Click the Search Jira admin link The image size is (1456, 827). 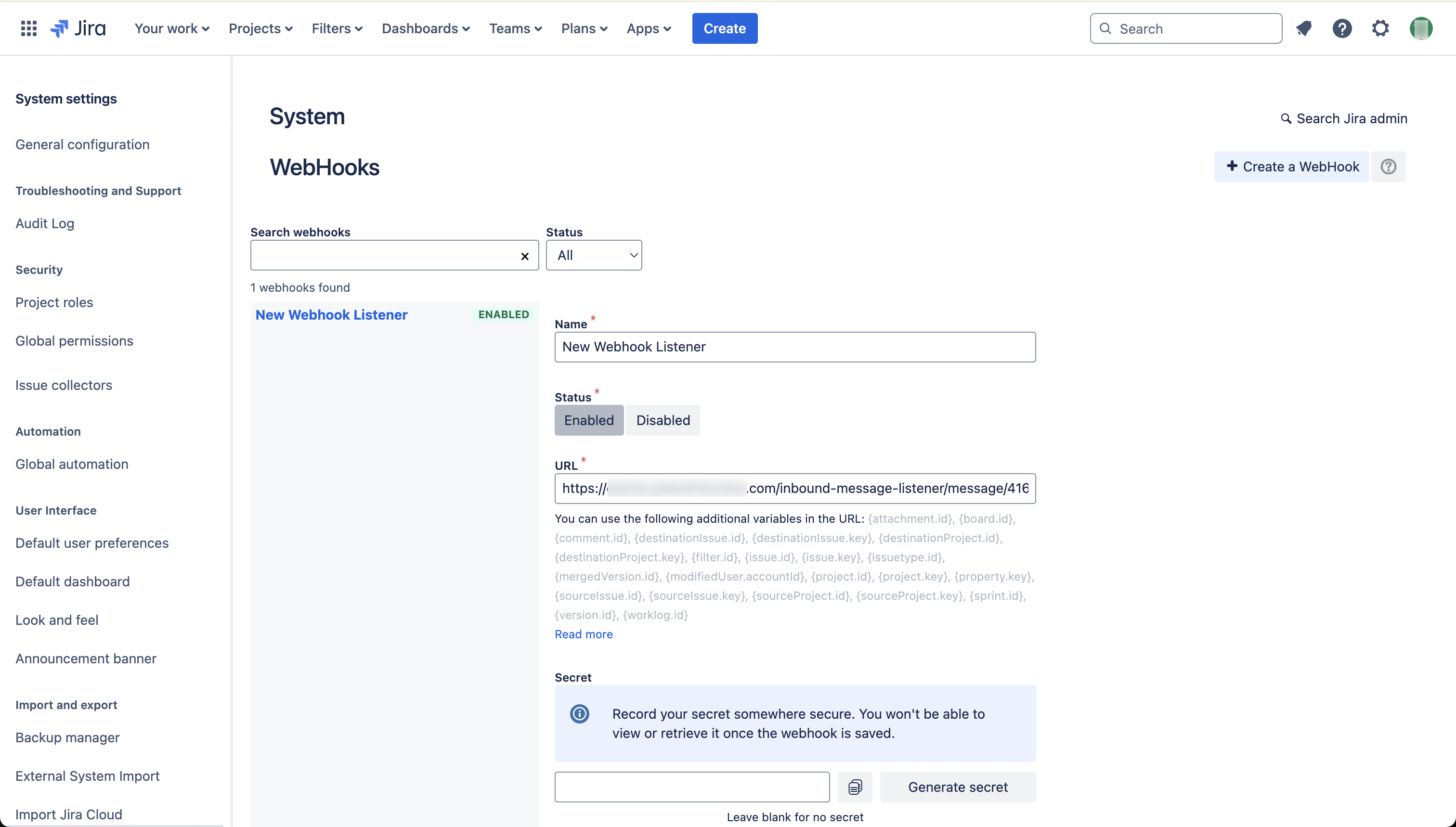pos(1344,118)
